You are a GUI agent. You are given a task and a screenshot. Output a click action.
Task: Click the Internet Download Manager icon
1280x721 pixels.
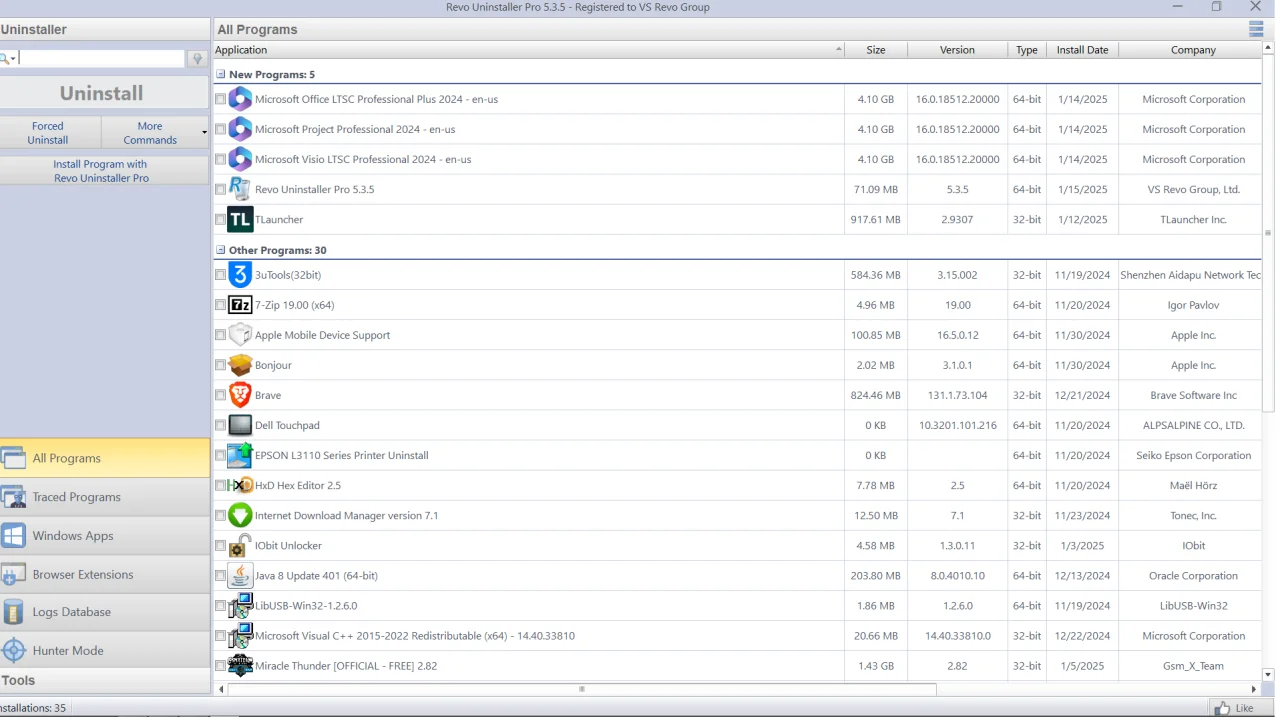240,515
